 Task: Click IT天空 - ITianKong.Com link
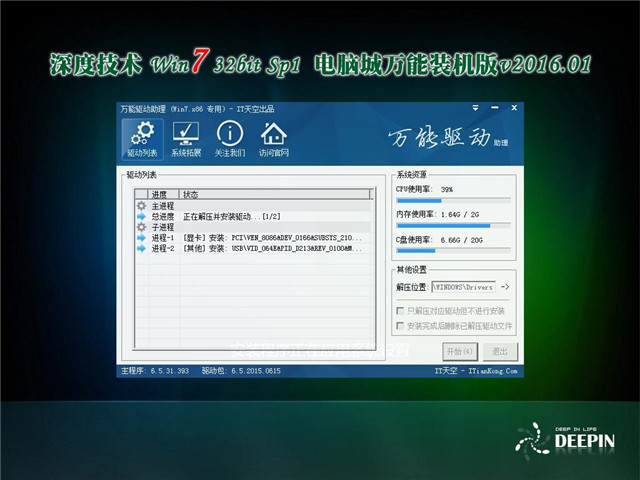476,371
